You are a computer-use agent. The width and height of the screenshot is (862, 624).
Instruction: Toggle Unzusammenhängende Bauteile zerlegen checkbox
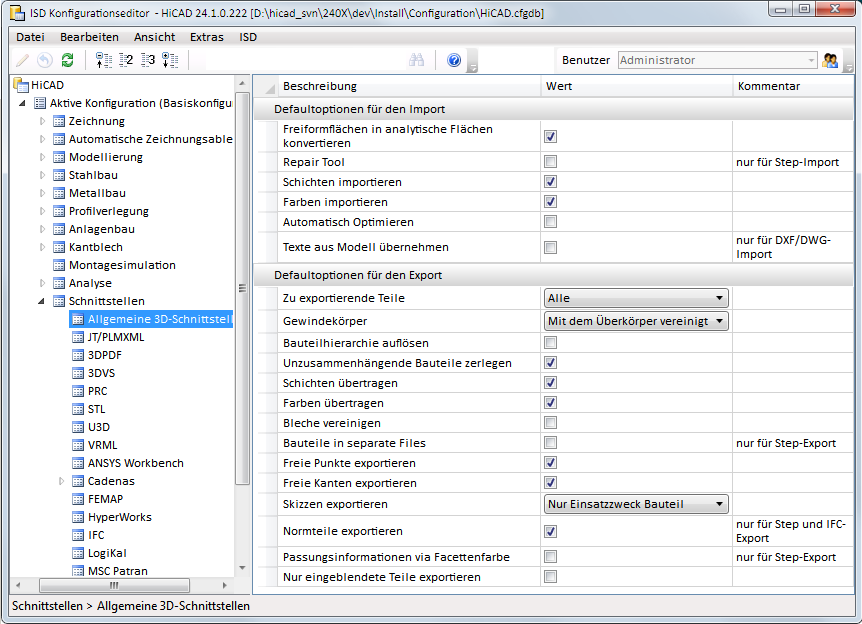coord(550,363)
